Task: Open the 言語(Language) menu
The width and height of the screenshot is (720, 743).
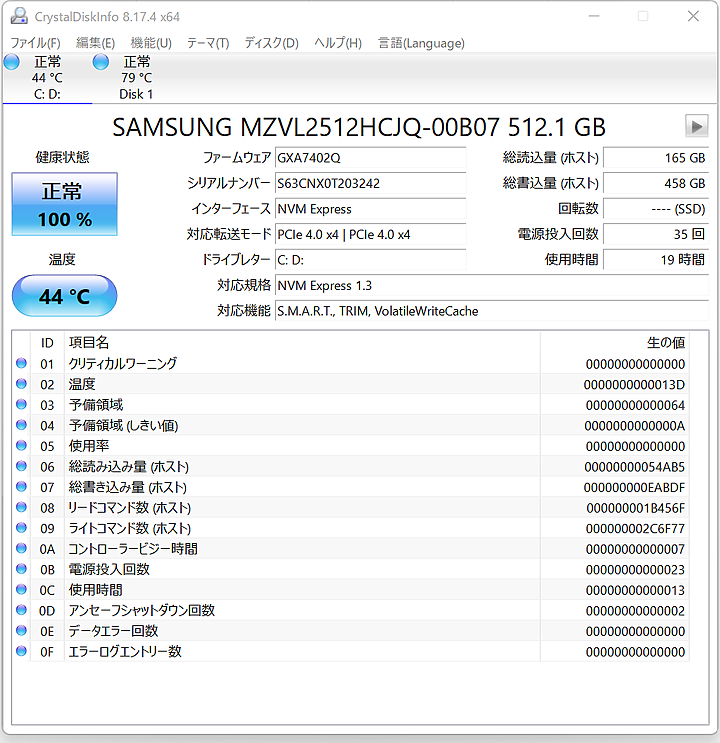Action: (x=421, y=43)
